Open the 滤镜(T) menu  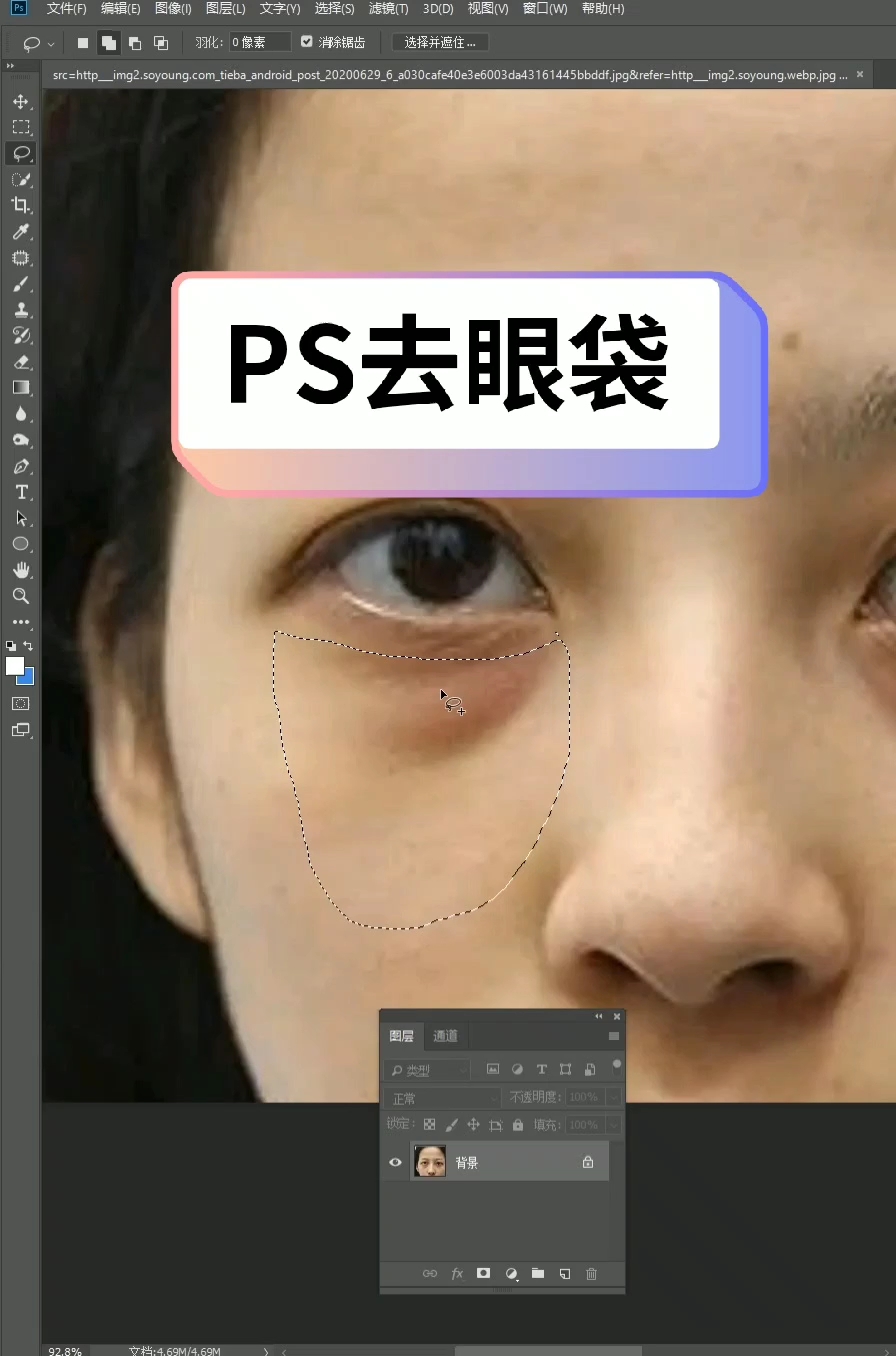coord(388,9)
